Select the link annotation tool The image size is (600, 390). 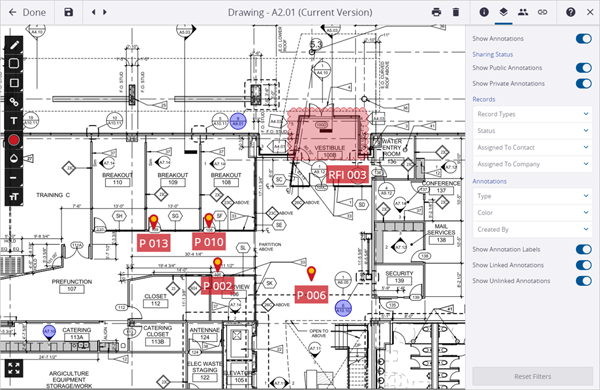[14, 102]
